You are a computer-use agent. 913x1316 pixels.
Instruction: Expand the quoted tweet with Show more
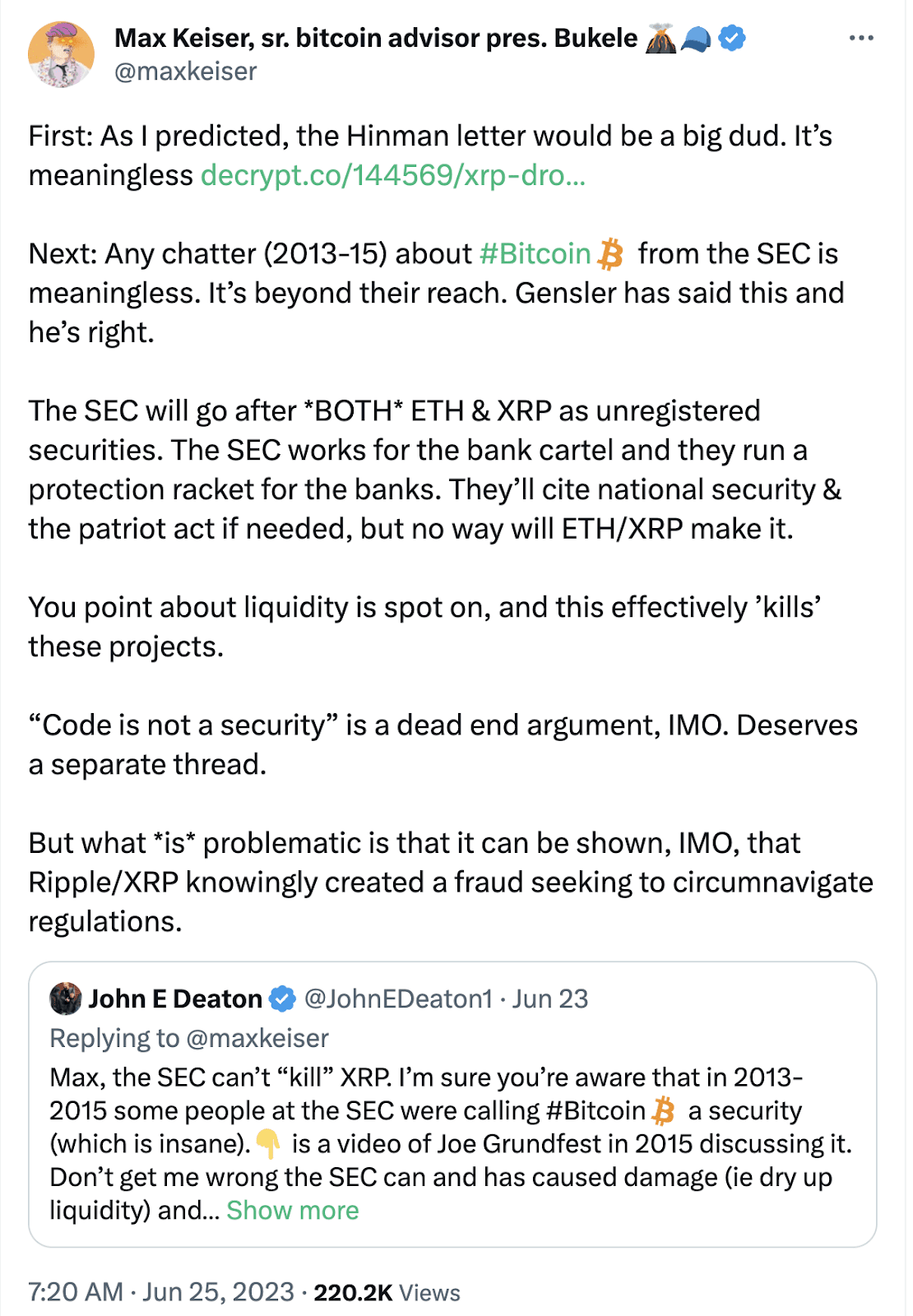(x=293, y=1211)
